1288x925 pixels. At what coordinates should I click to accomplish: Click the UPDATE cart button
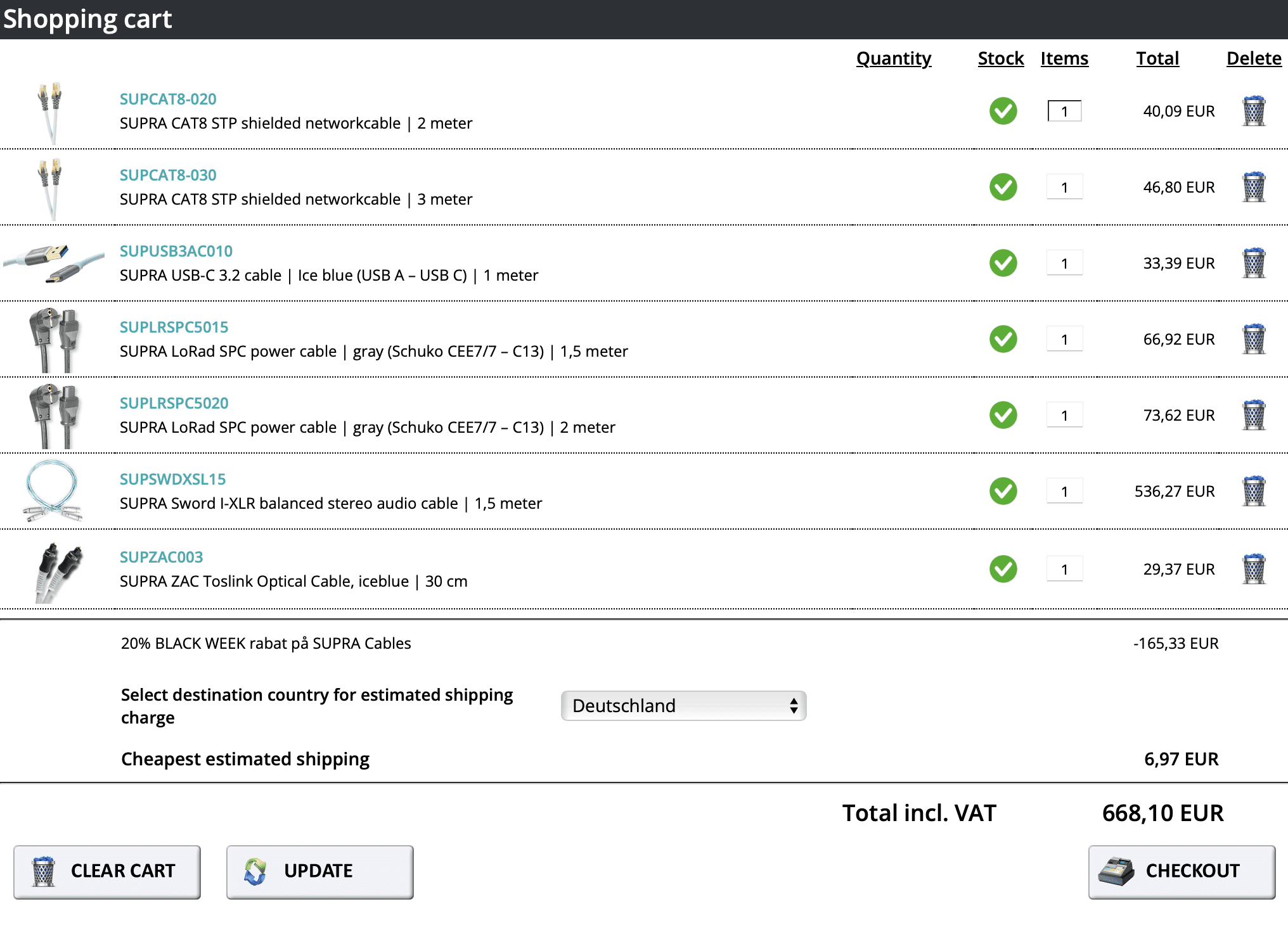(x=320, y=869)
